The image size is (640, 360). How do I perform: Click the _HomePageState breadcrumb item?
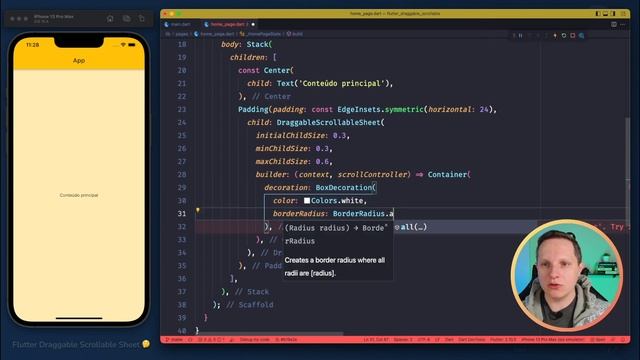point(260,34)
